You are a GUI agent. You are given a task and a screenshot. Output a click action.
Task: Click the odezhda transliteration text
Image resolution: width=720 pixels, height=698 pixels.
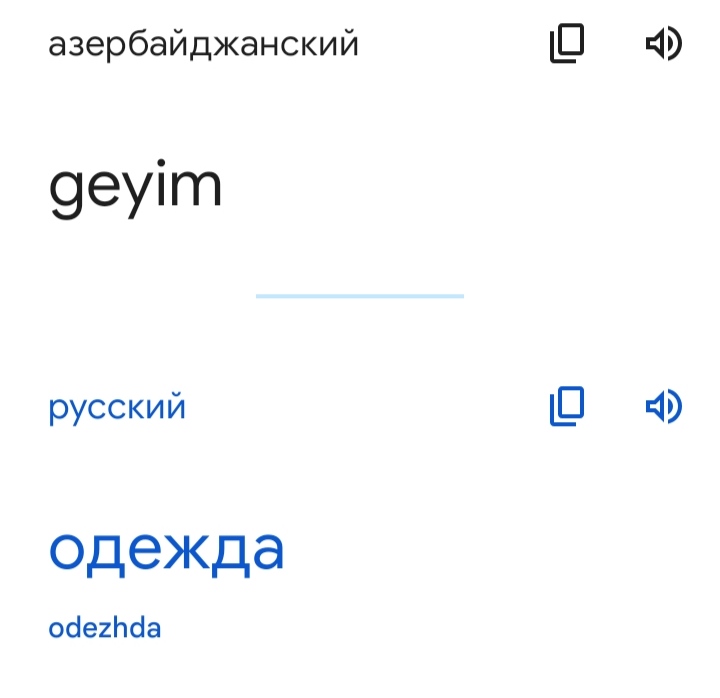(105, 628)
